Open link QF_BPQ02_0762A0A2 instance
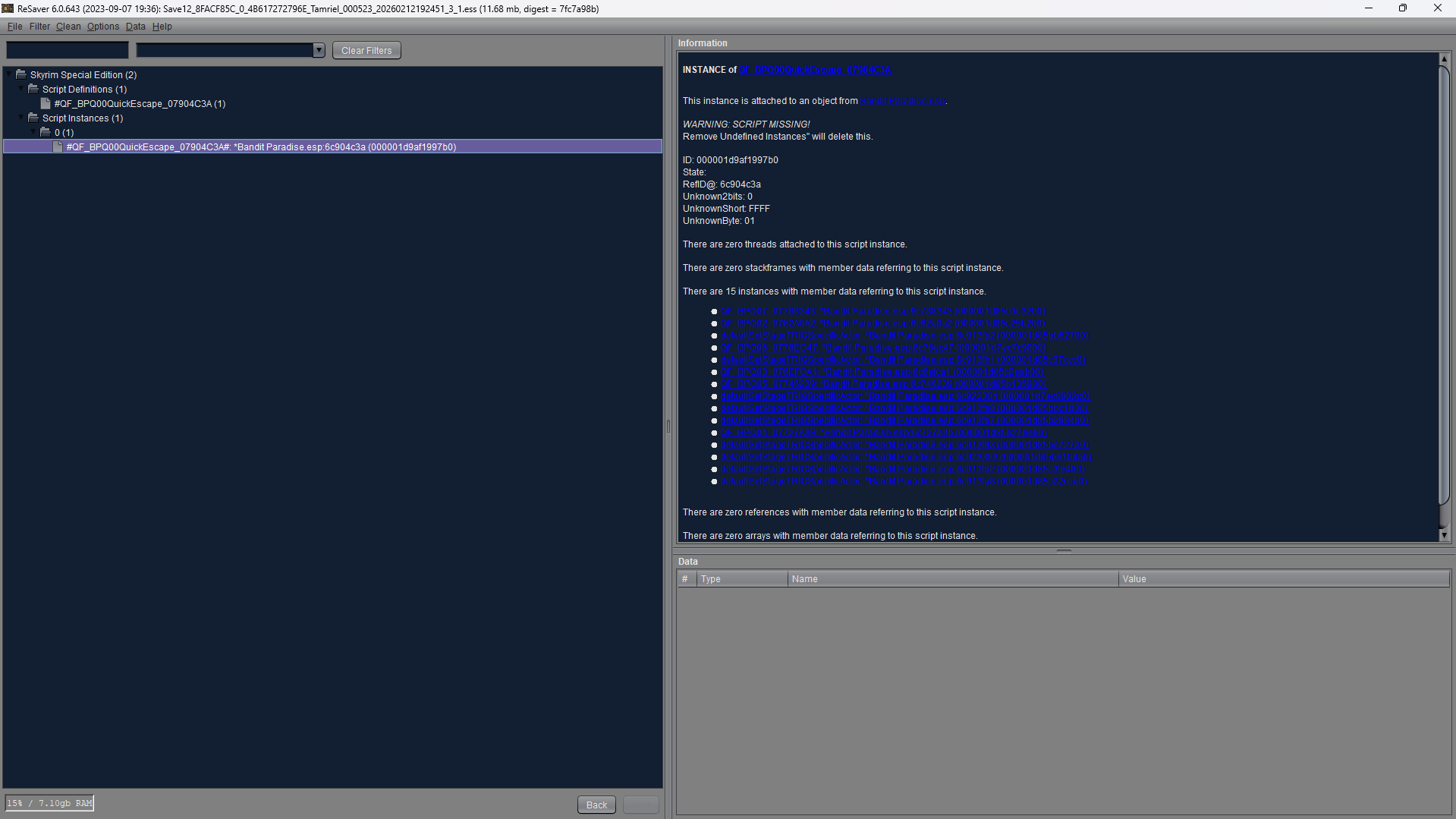 click(883, 323)
